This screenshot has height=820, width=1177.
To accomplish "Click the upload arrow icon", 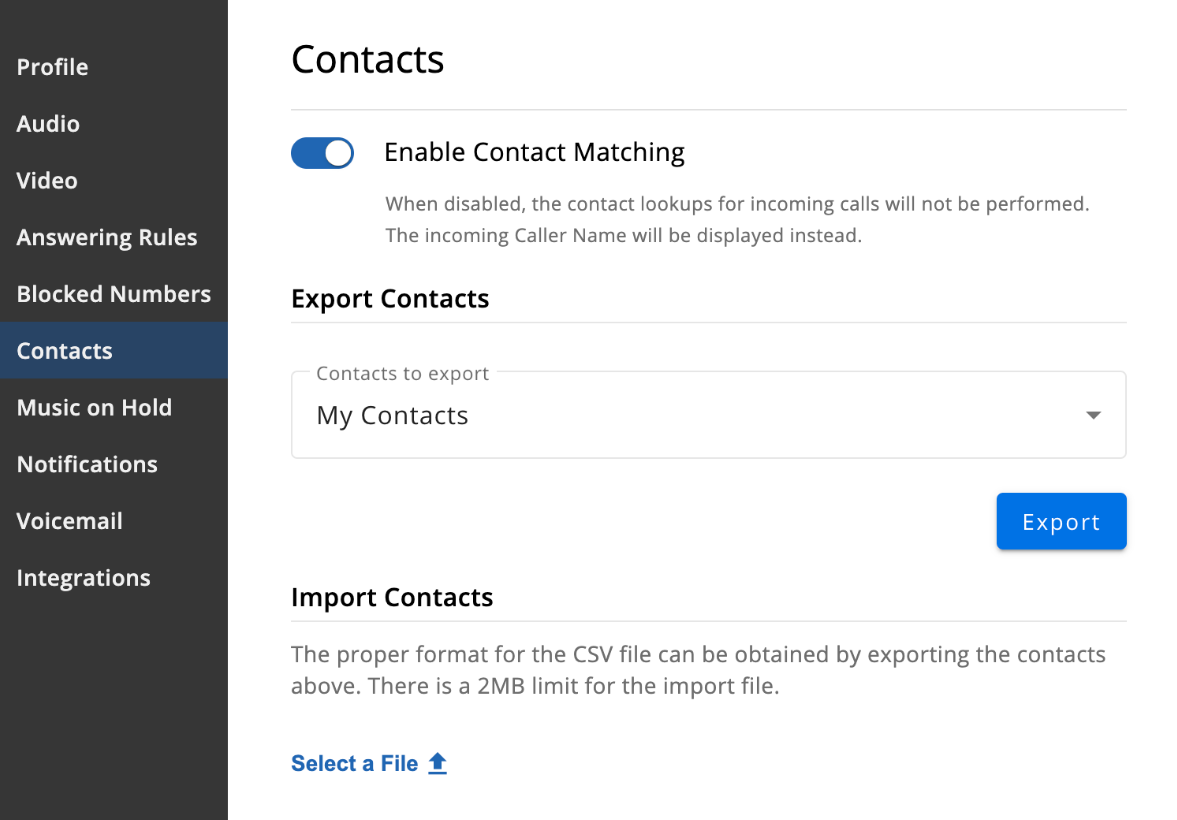I will pyautogui.click(x=438, y=764).
